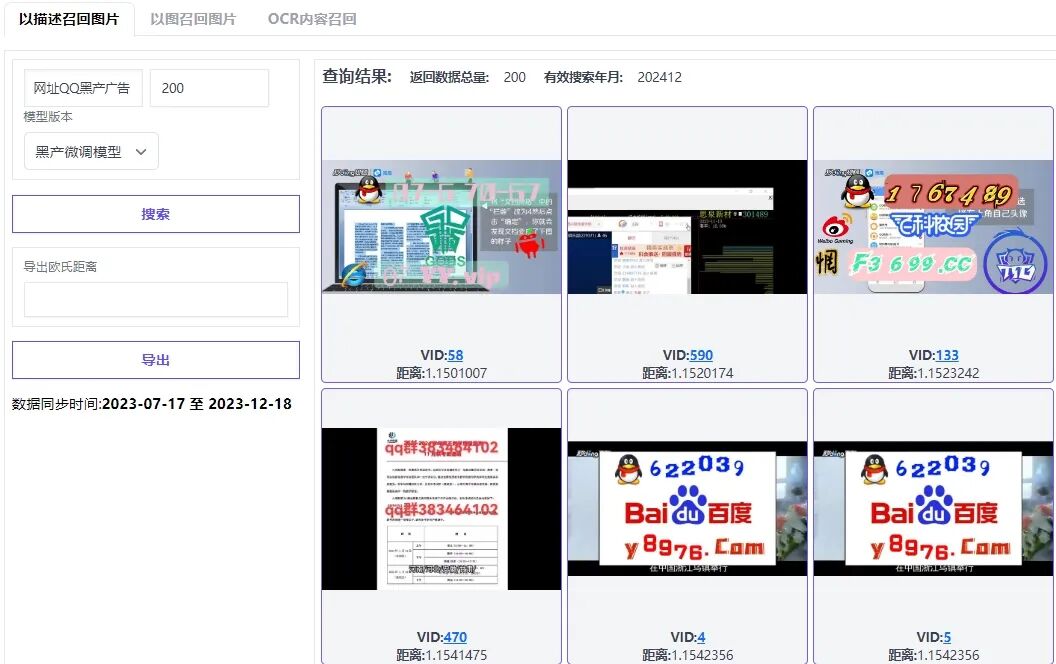Click the distance text 距离:1.1541475
1056x664 pixels.
pos(441,655)
